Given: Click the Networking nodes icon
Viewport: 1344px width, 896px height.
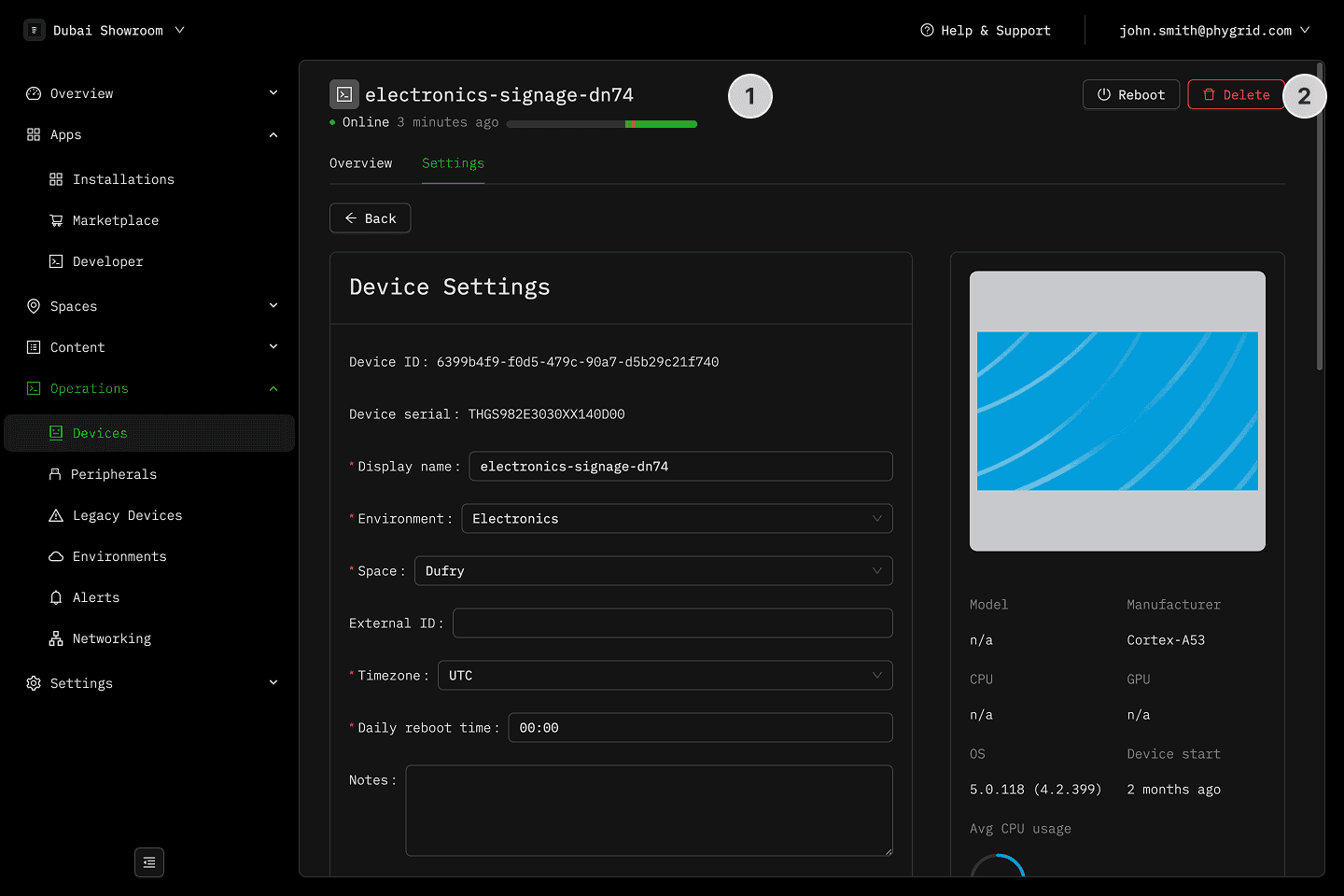Looking at the screenshot, I should point(56,638).
